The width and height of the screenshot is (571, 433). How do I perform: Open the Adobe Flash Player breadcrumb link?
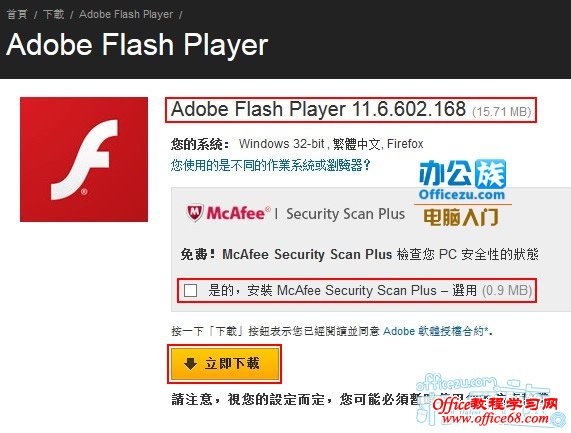(126, 14)
